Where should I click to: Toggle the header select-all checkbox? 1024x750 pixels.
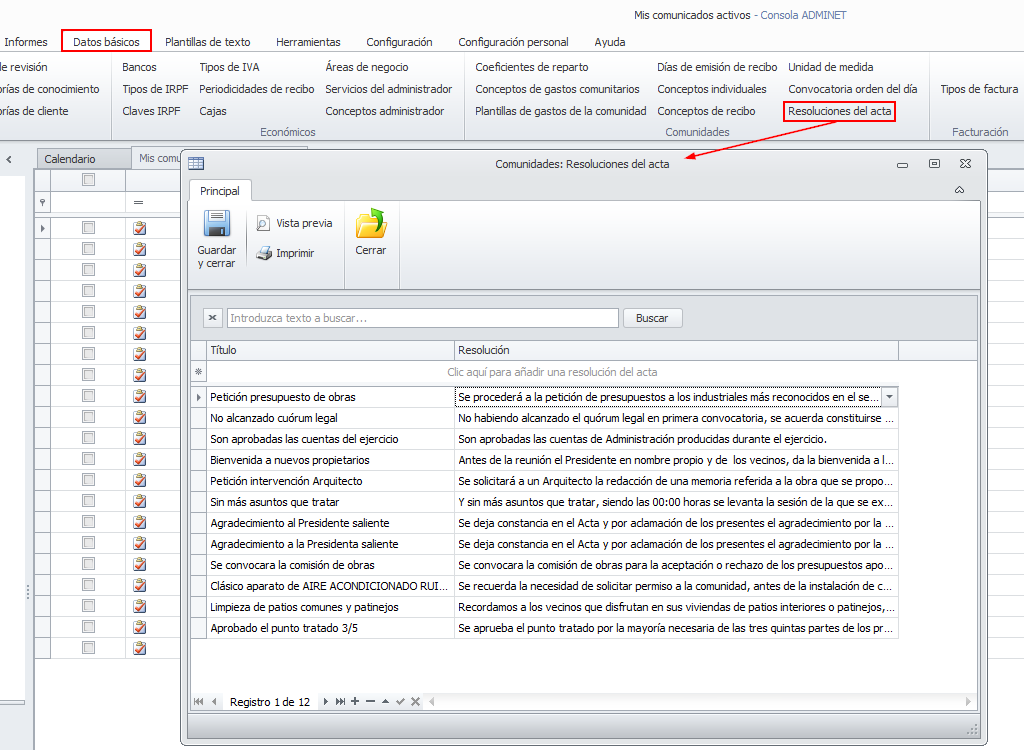pos(88,180)
